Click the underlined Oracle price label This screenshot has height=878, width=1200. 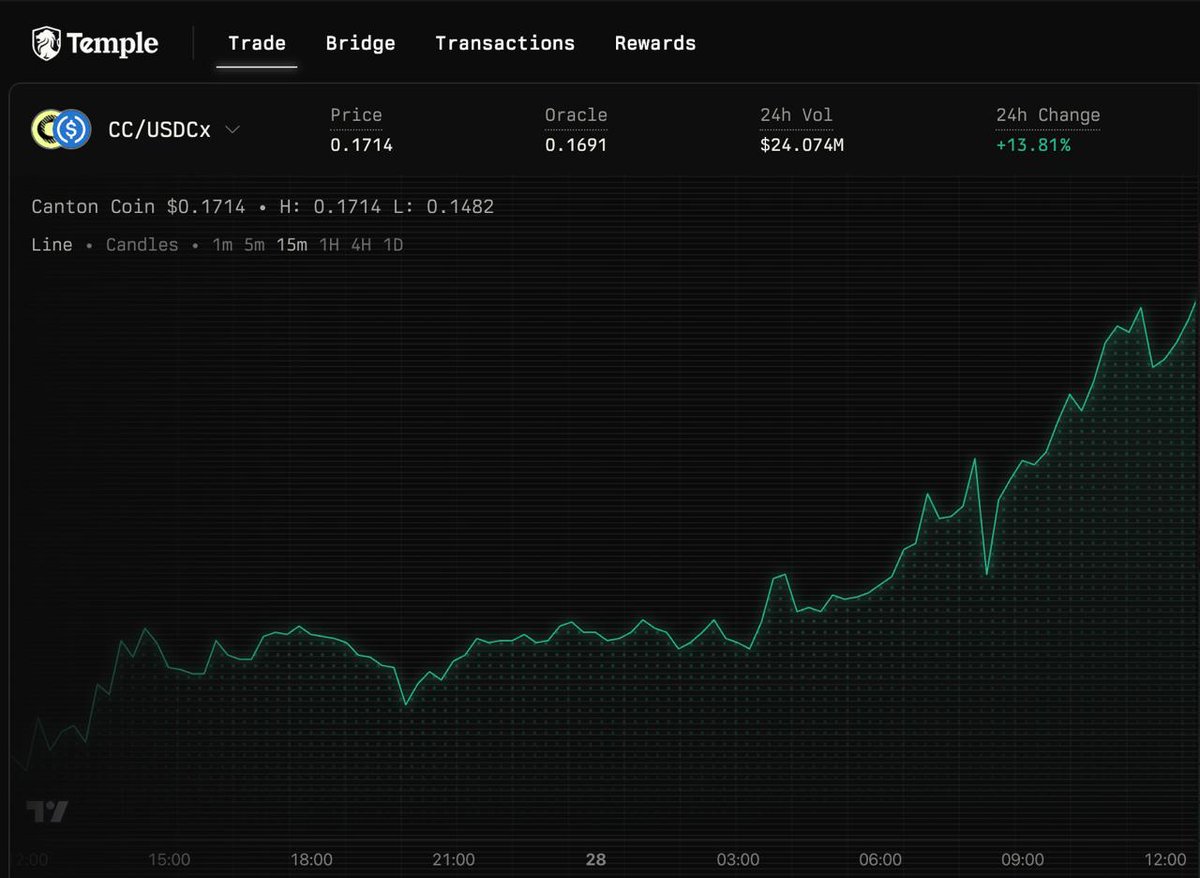[576, 115]
